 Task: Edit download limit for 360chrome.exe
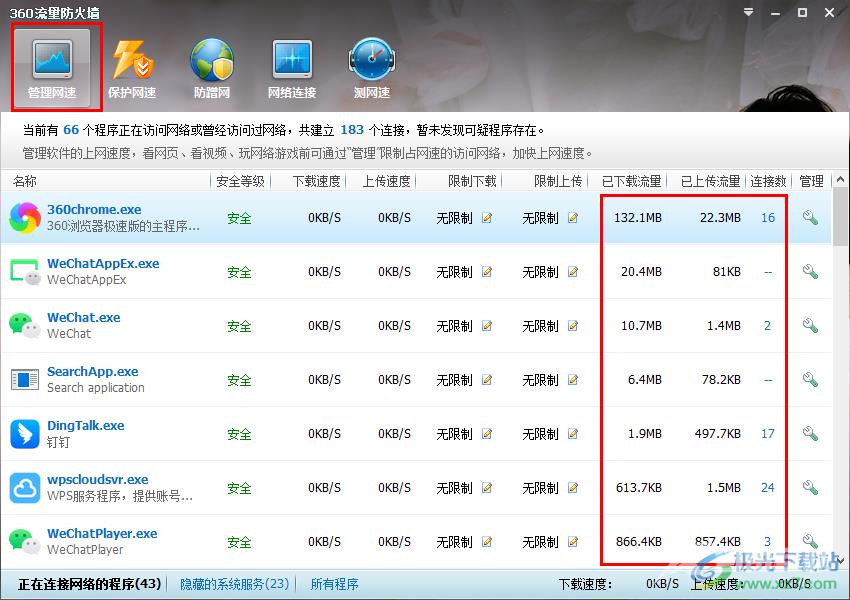[487, 218]
